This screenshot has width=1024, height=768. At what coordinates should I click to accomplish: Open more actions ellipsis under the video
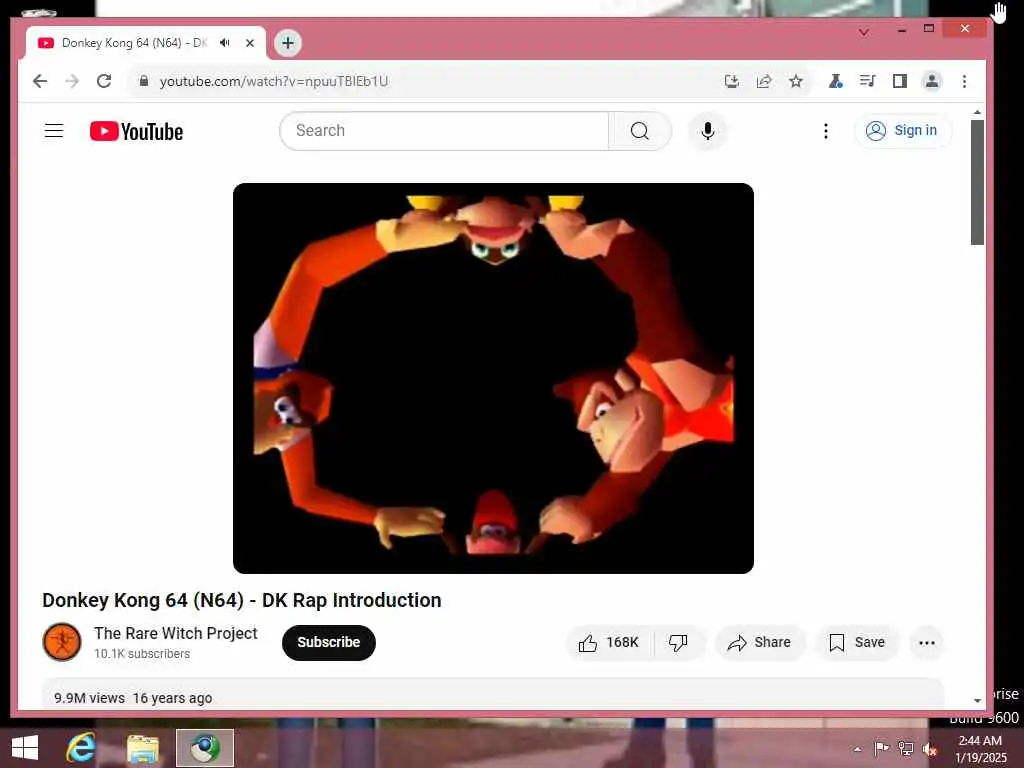pos(926,643)
